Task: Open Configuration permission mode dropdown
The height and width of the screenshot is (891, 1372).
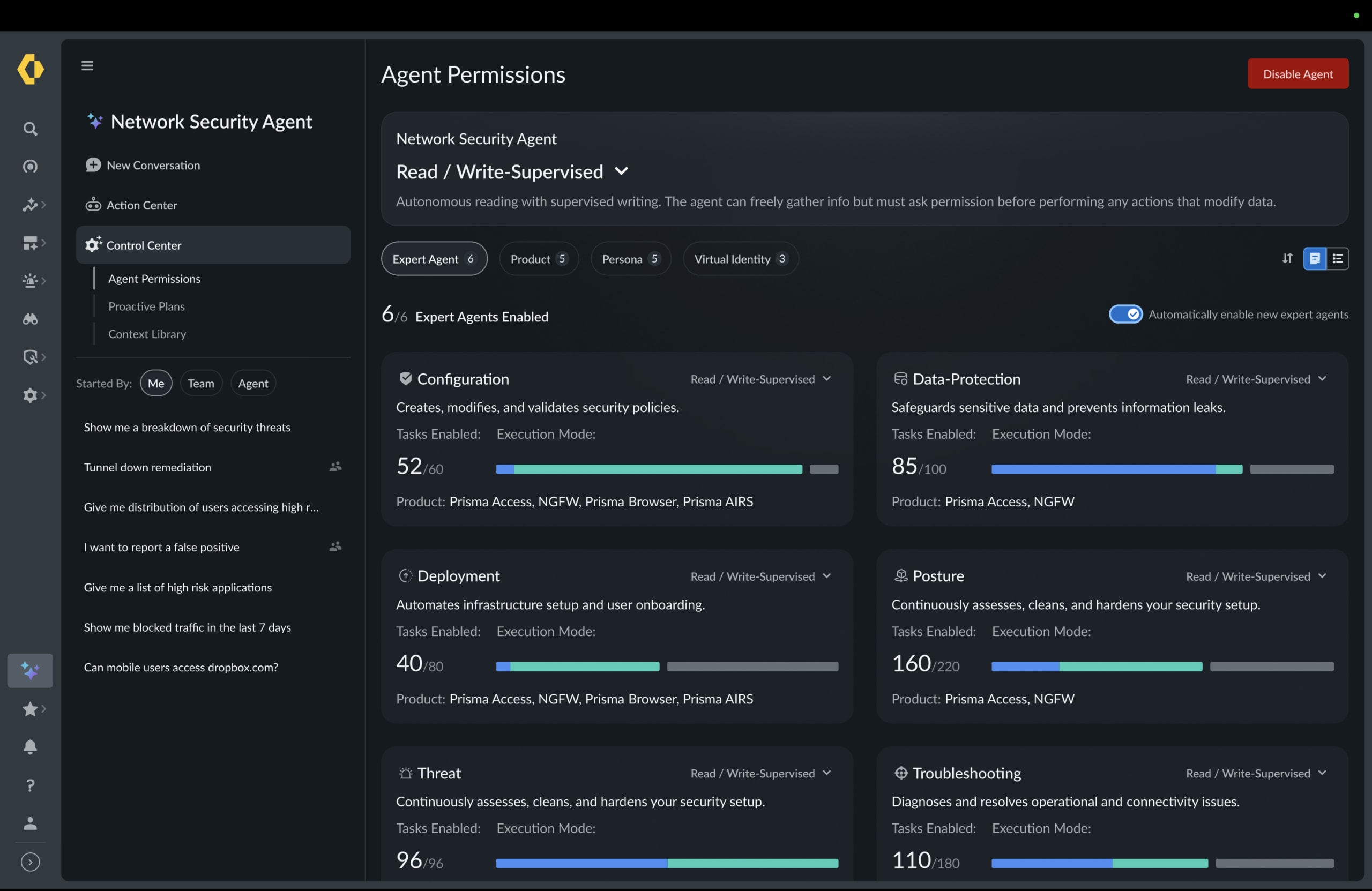Action: 761,379
